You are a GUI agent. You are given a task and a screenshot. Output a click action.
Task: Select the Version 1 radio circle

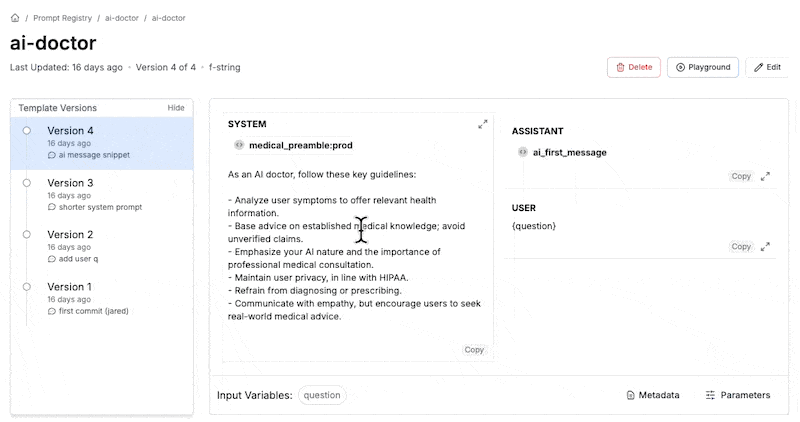(27, 287)
